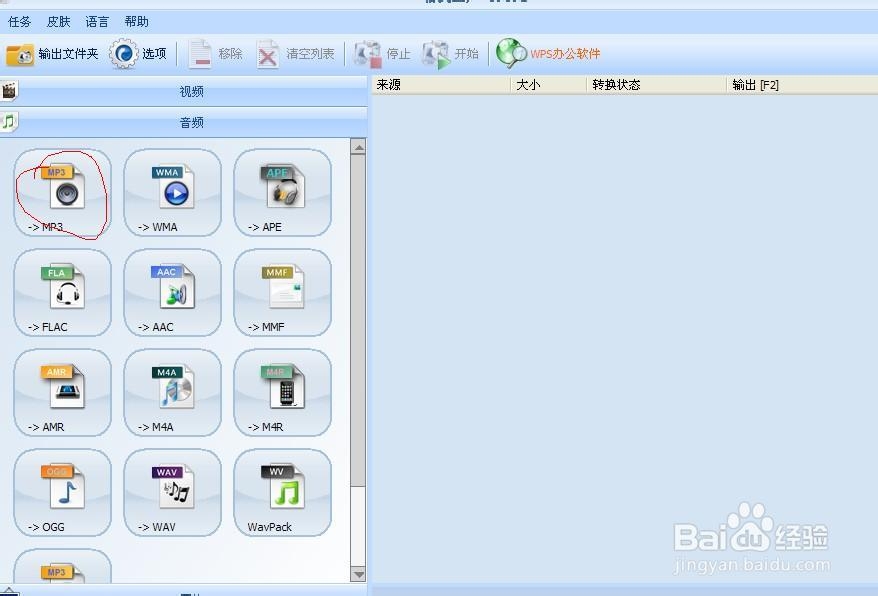Choose the AMR audio format
This screenshot has height=596, width=878.
(61, 392)
